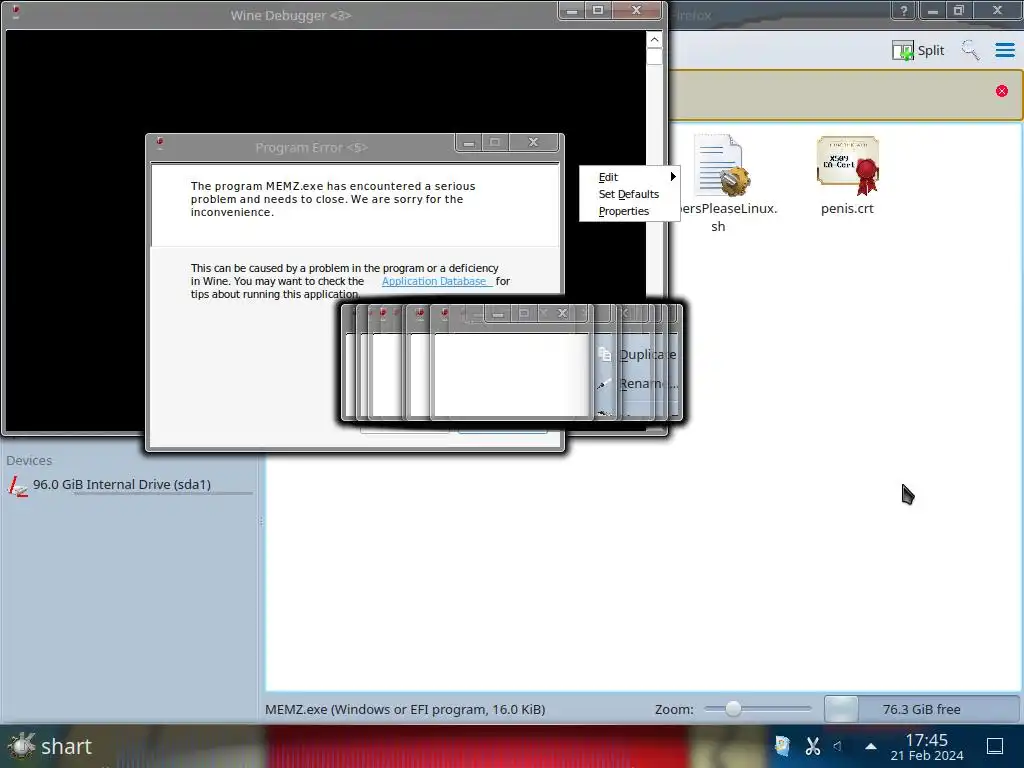This screenshot has width=1024, height=768.
Task: Click the Wine Debugger scrollbar up arrow
Action: click(x=654, y=40)
